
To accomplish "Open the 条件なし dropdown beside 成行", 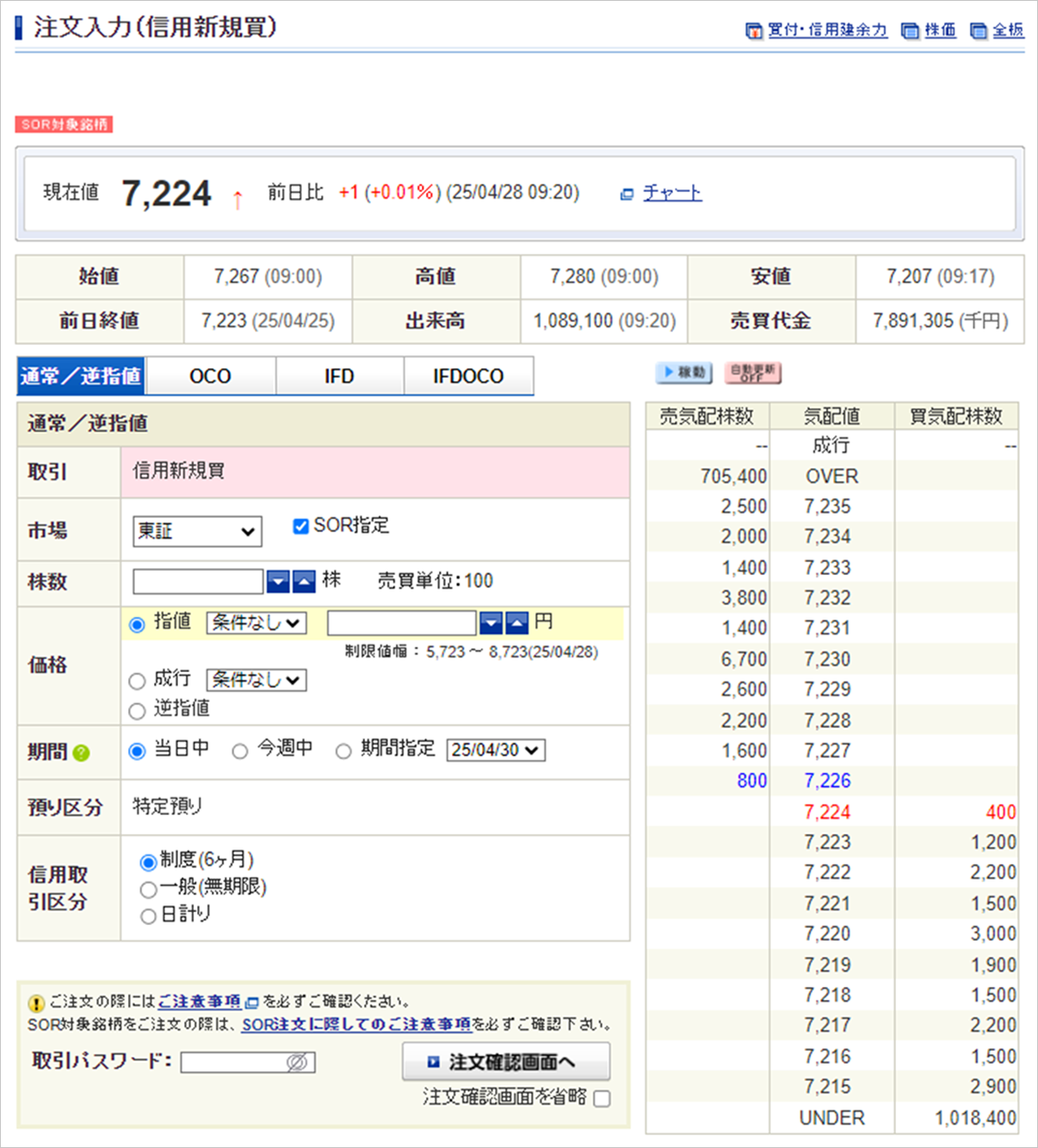I will point(256,680).
